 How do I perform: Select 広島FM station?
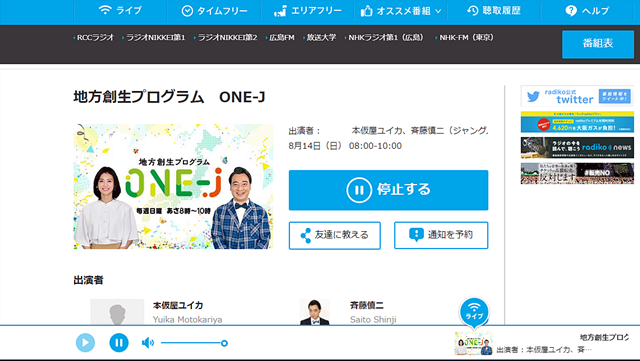point(280,38)
